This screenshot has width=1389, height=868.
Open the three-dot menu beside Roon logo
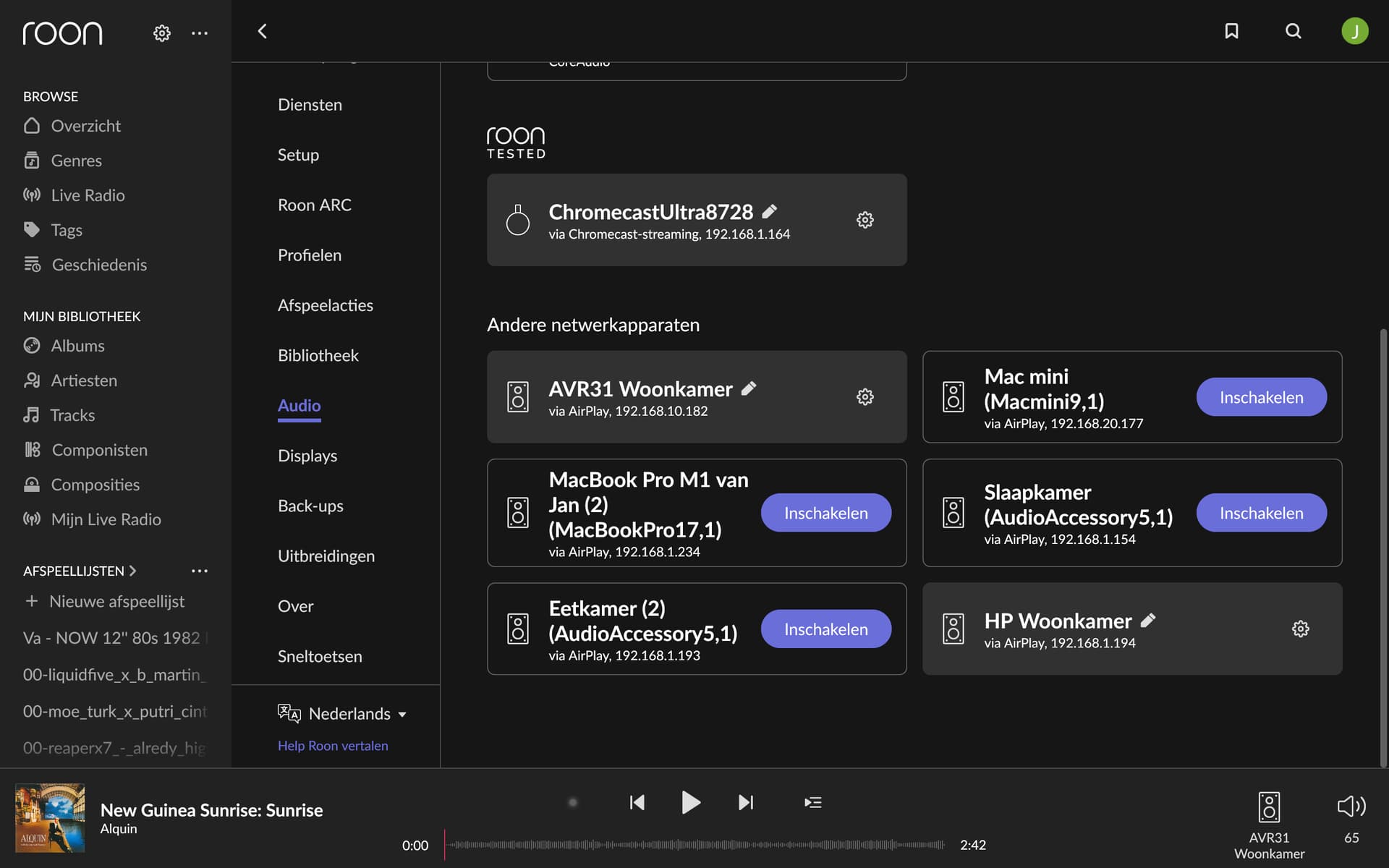(200, 33)
